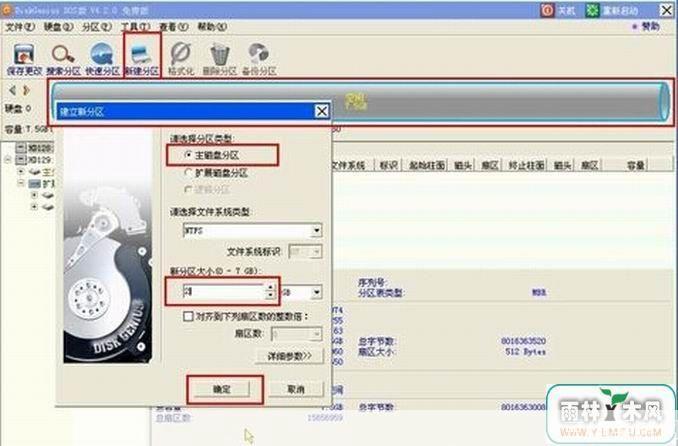Open the 扇区数 sector count dropdown
This screenshot has height=446, width=678.
(x=317, y=334)
